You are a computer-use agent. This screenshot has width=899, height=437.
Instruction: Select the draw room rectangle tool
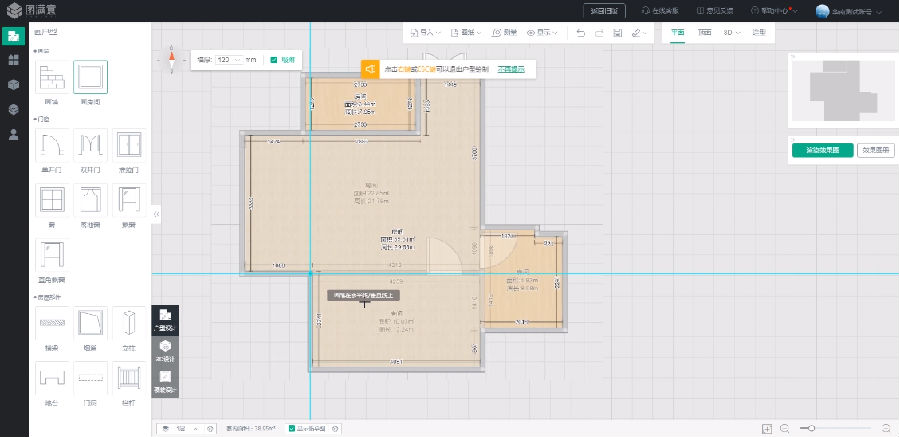[x=91, y=77]
